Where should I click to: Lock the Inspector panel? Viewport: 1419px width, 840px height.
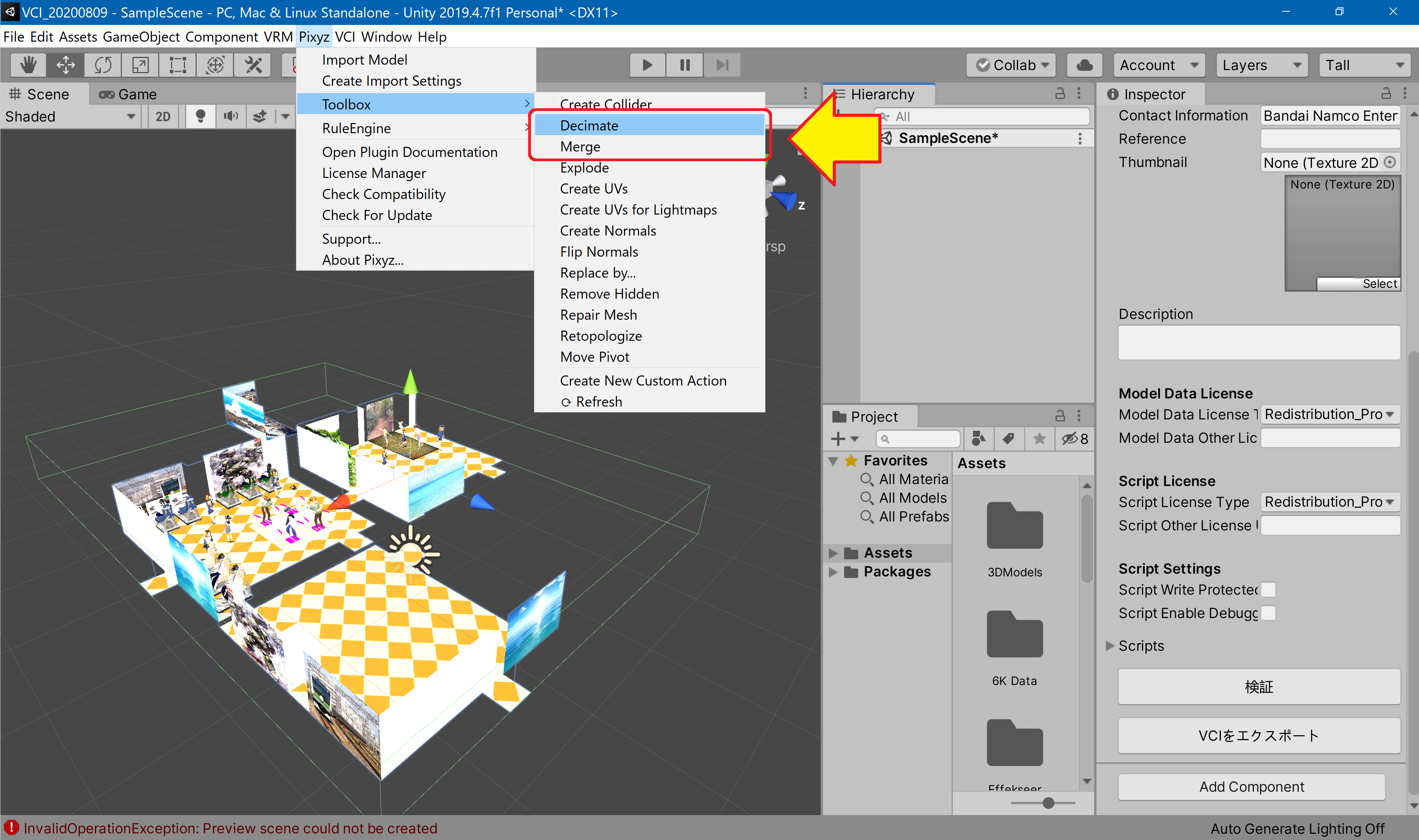(1386, 93)
